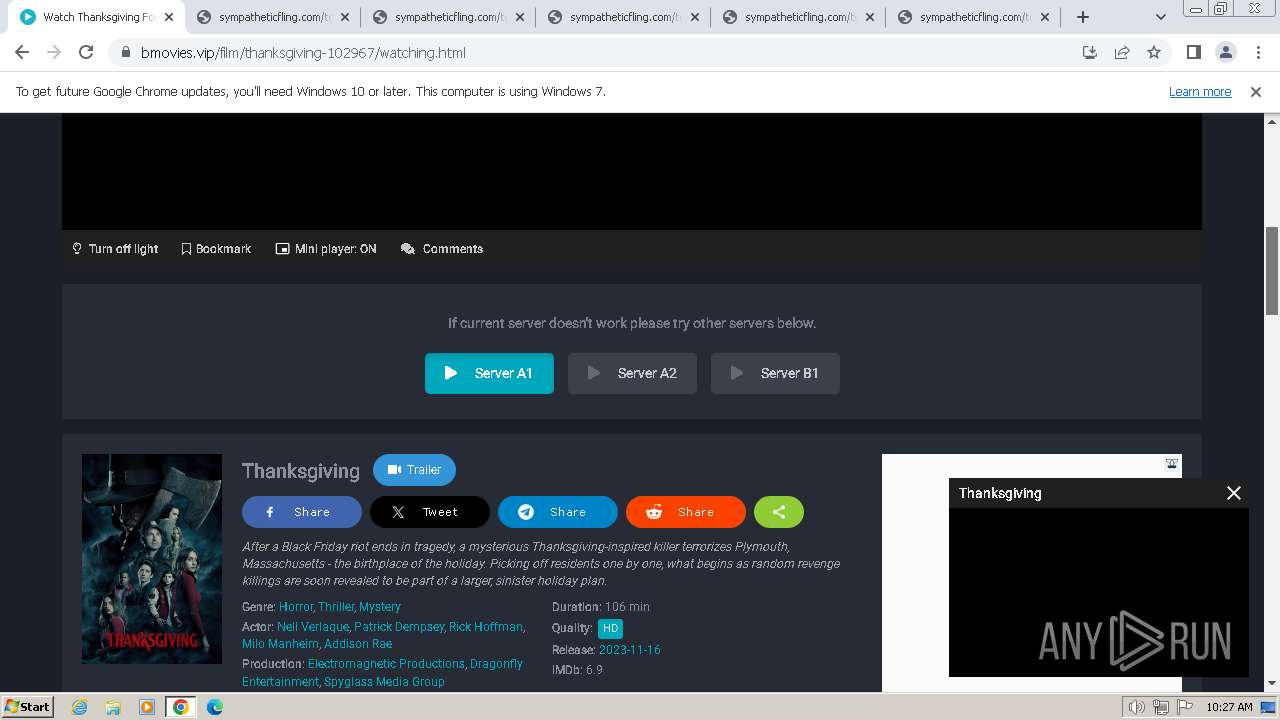Viewport: 1280px width, 720px height.
Task: Click the HD quality badge
Action: pyautogui.click(x=610, y=629)
